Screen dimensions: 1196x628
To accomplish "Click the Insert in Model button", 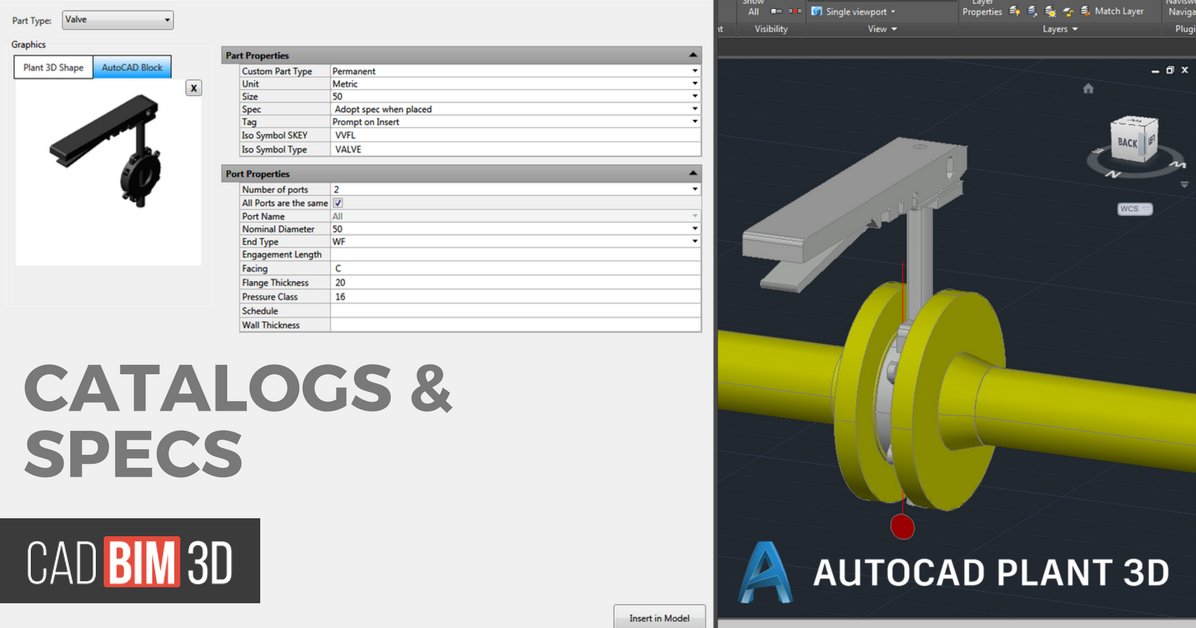I will [x=659, y=617].
